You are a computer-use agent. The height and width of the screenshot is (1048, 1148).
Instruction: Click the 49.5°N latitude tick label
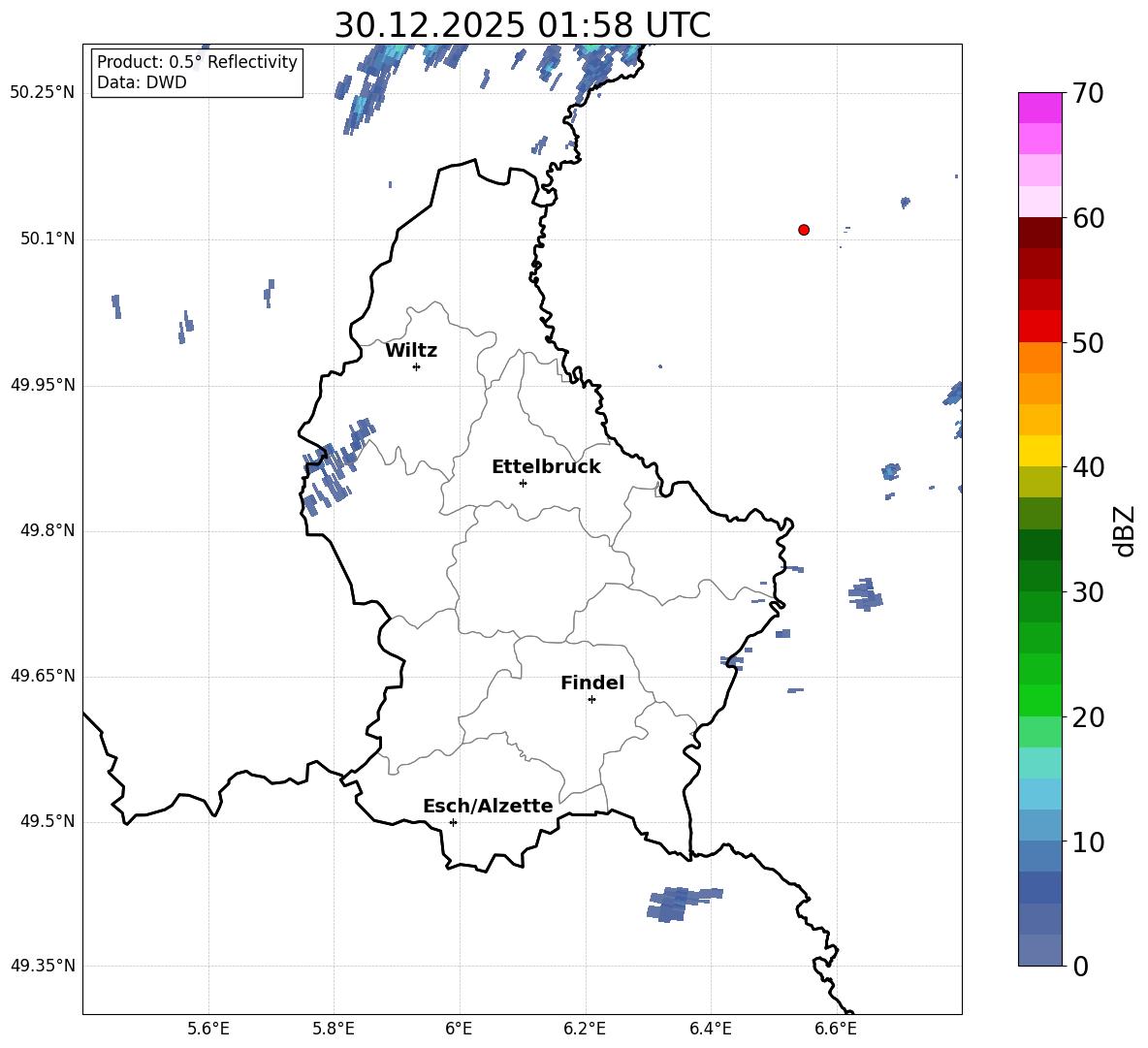47,821
